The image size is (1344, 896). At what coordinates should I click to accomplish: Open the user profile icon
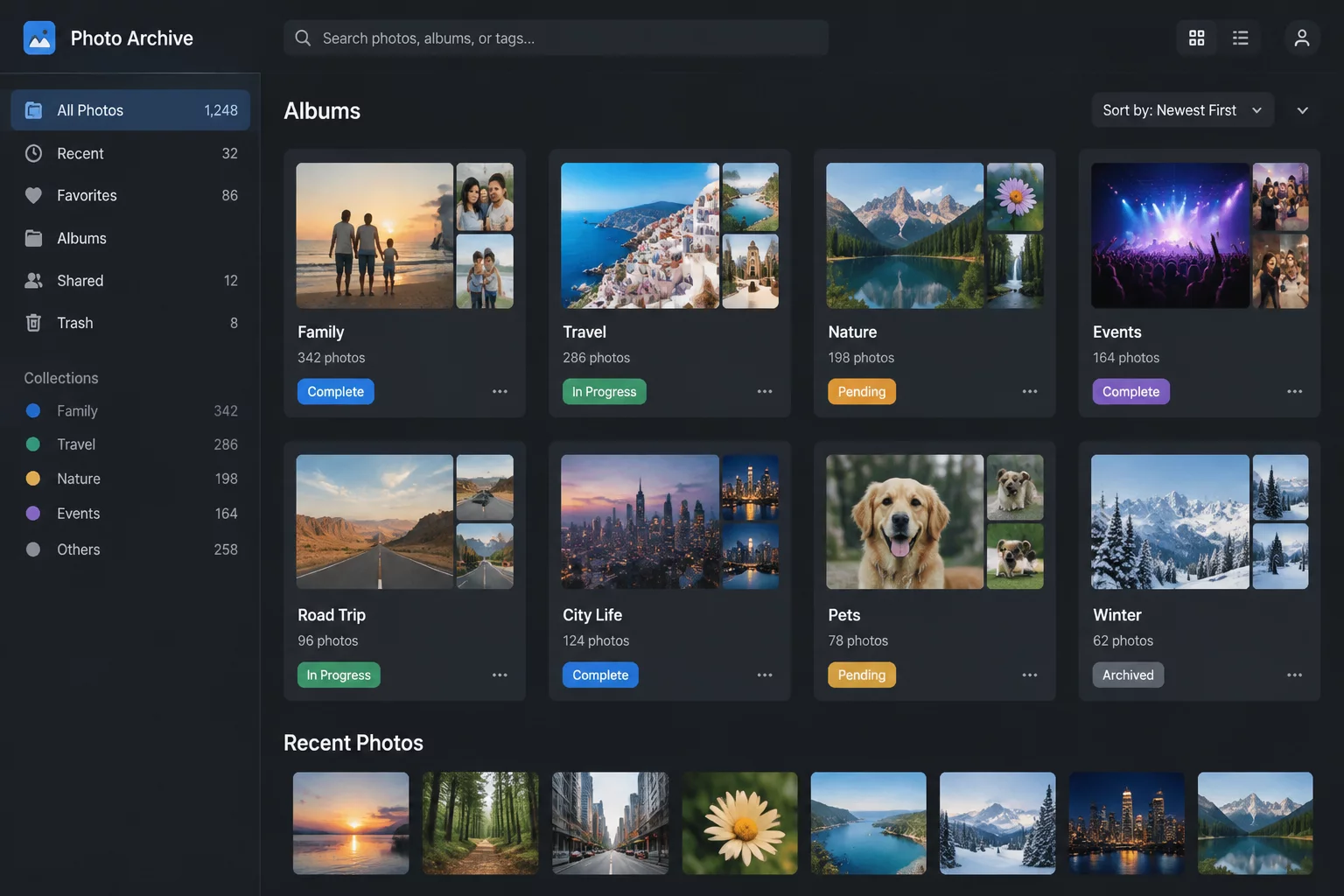click(x=1302, y=38)
